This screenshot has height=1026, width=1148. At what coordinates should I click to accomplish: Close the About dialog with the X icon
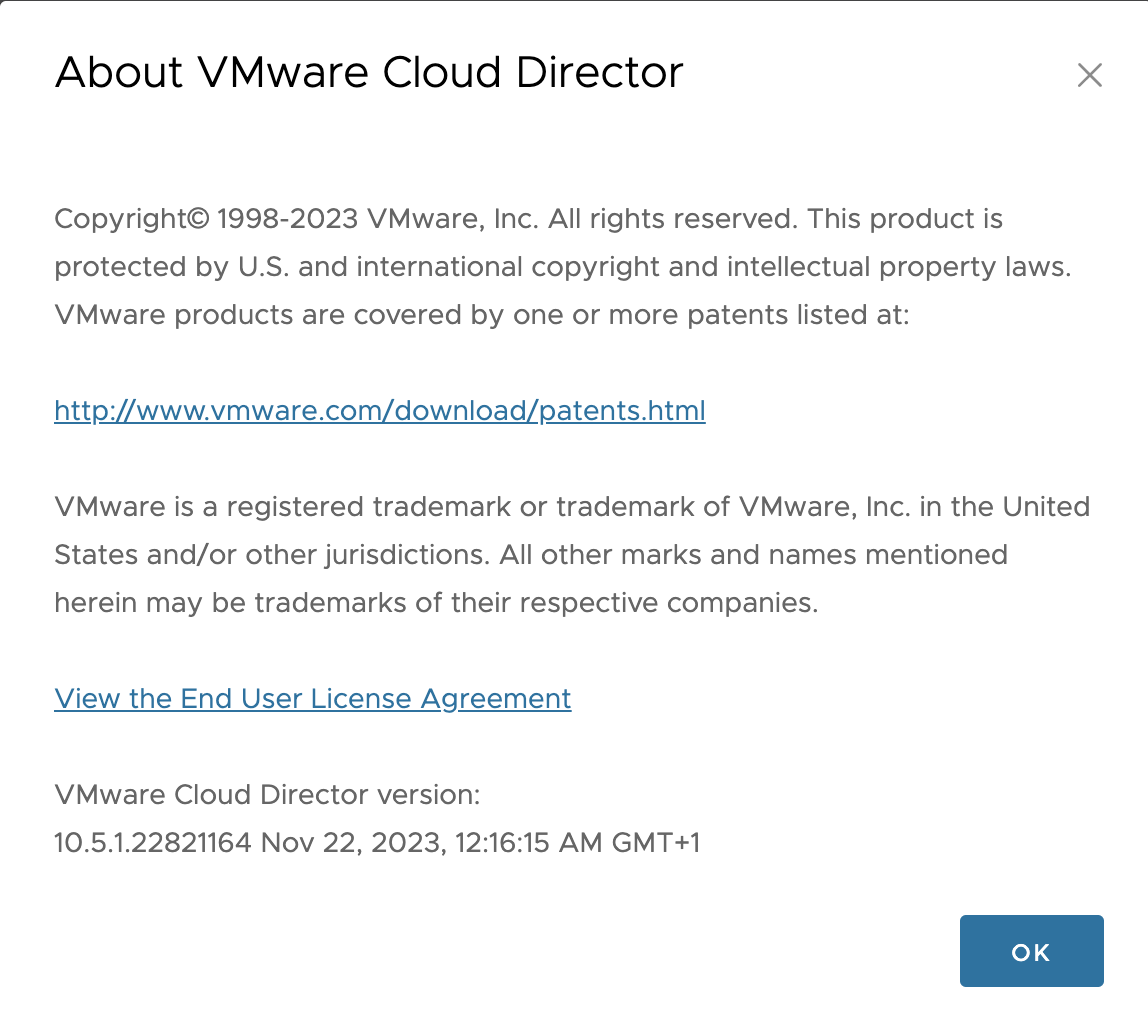pyautogui.click(x=1089, y=75)
